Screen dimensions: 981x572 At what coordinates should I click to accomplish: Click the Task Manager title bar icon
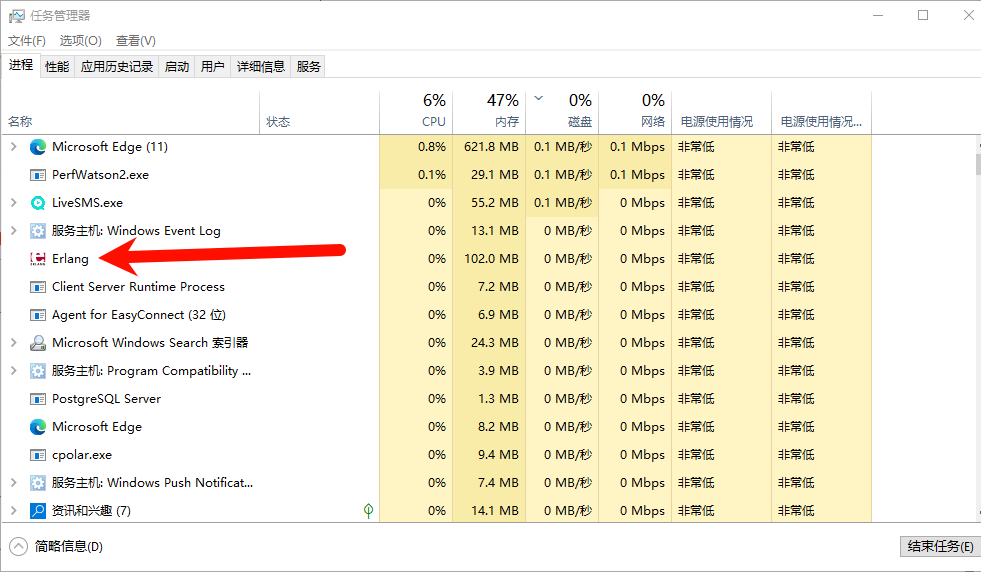pyautogui.click(x=16, y=16)
